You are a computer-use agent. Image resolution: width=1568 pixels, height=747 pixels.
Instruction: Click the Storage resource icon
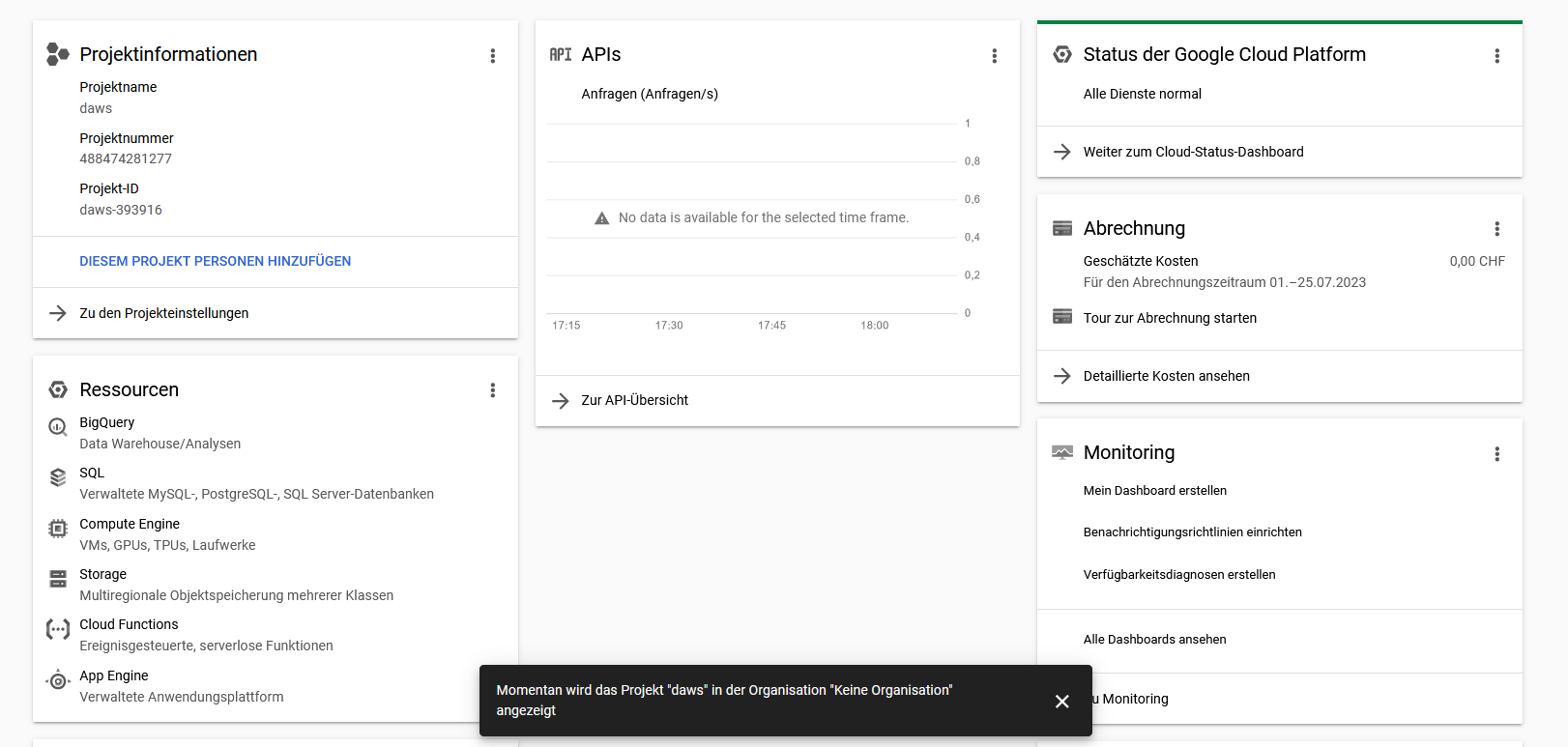click(x=58, y=579)
